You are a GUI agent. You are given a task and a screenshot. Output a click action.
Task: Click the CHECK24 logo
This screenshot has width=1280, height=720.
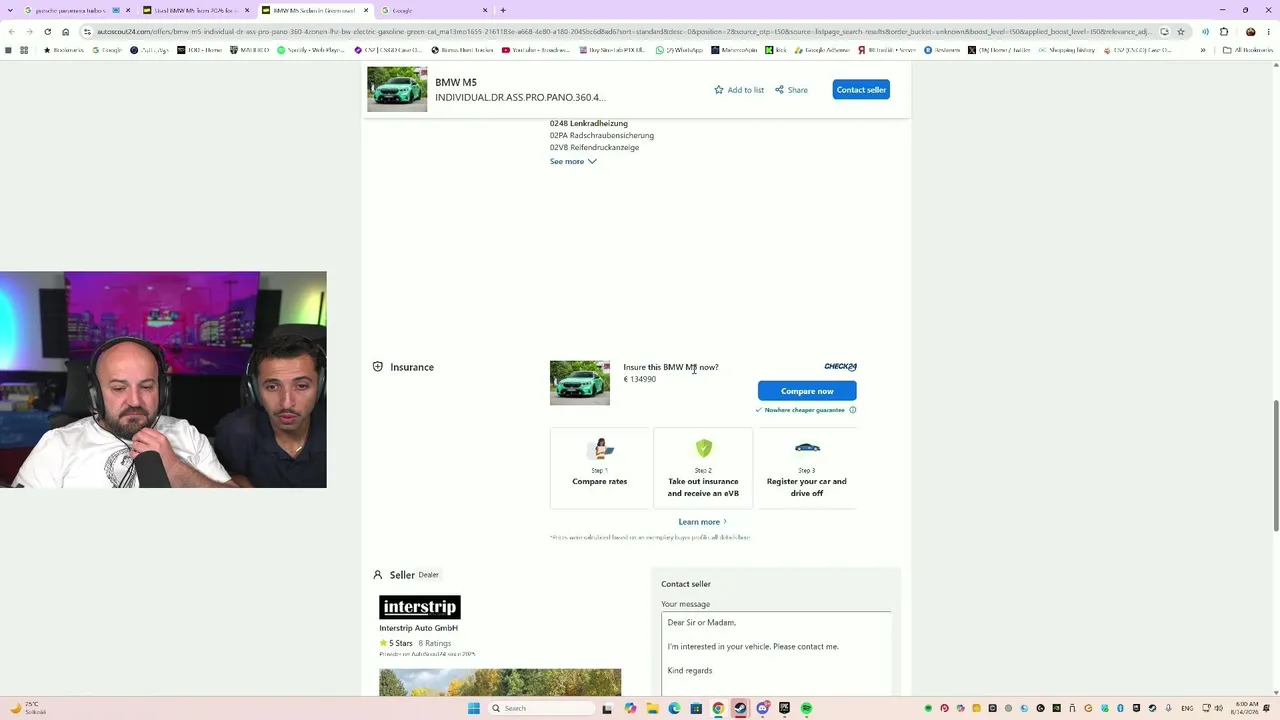click(x=840, y=367)
